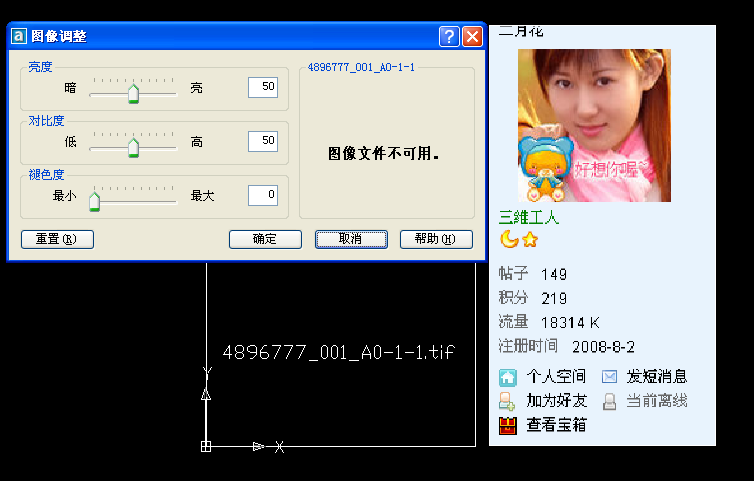Click the UCS origin square icon in drawing

point(206,446)
